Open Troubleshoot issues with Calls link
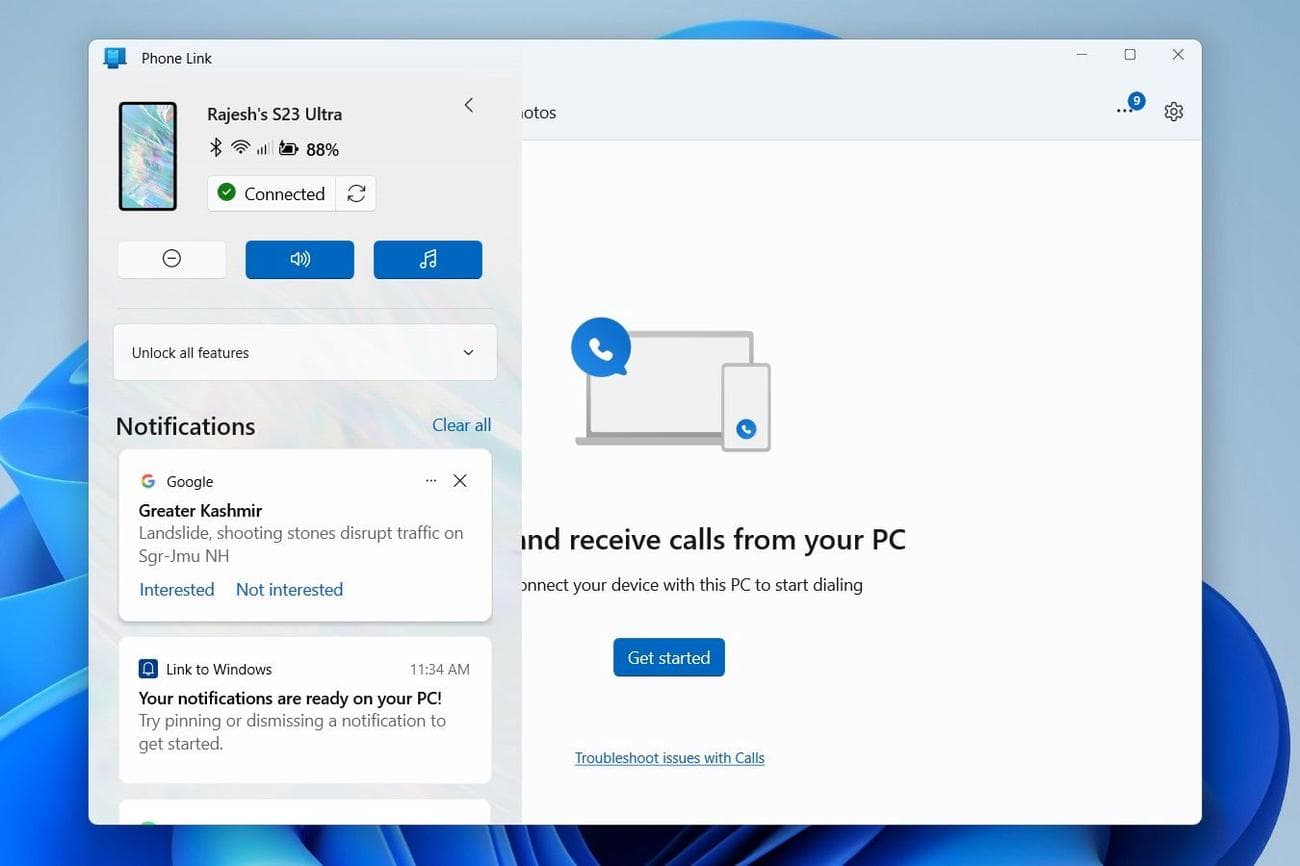1300x866 pixels. [x=669, y=757]
